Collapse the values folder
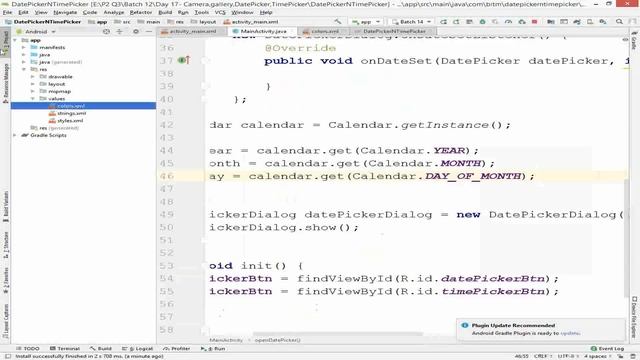The height and width of the screenshot is (360, 640). 33,99
